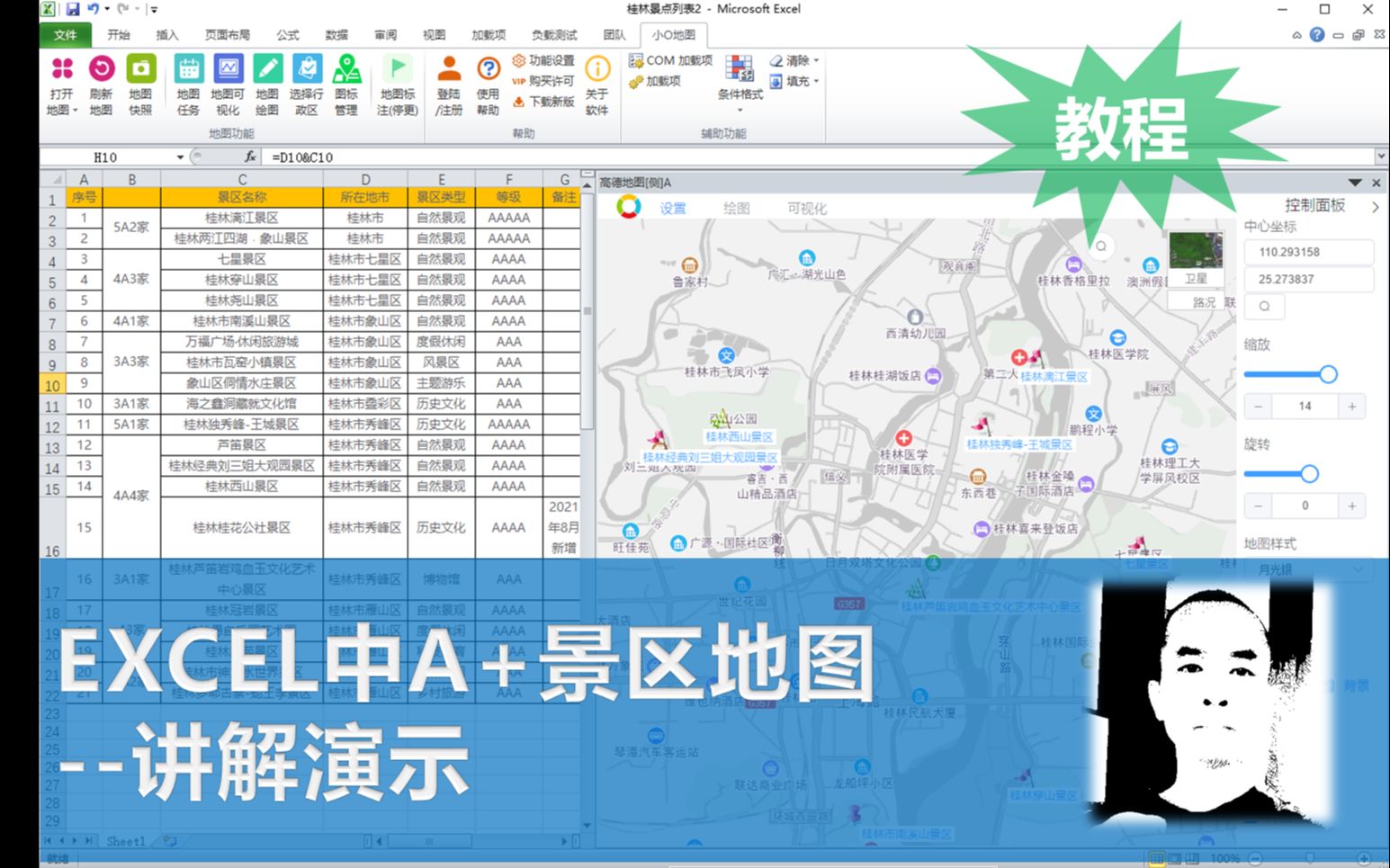Open the 填充 dropdown arrow
Image resolution: width=1390 pixels, height=868 pixels.
[816, 82]
